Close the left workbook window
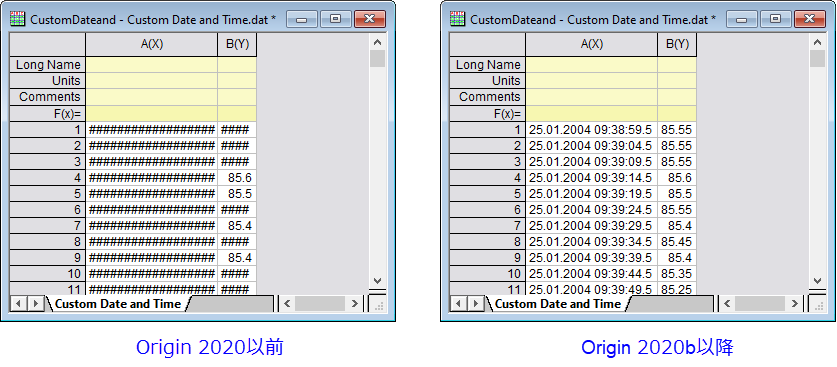This screenshot has width=837, height=367. pos(369,19)
